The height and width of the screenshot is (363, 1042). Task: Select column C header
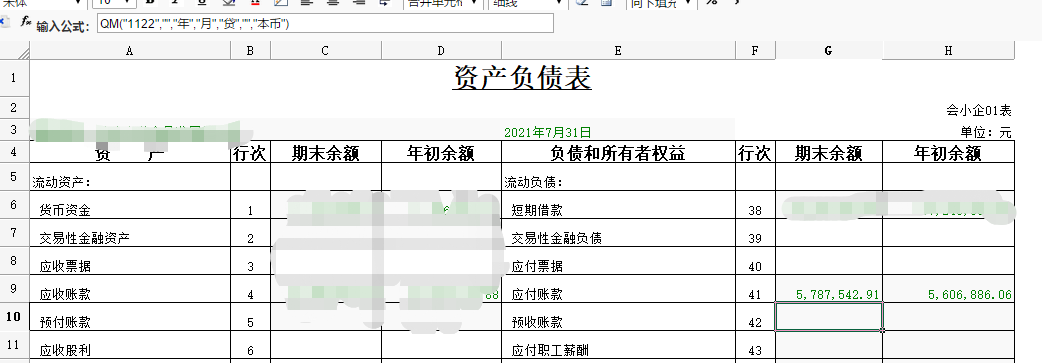coord(325,51)
